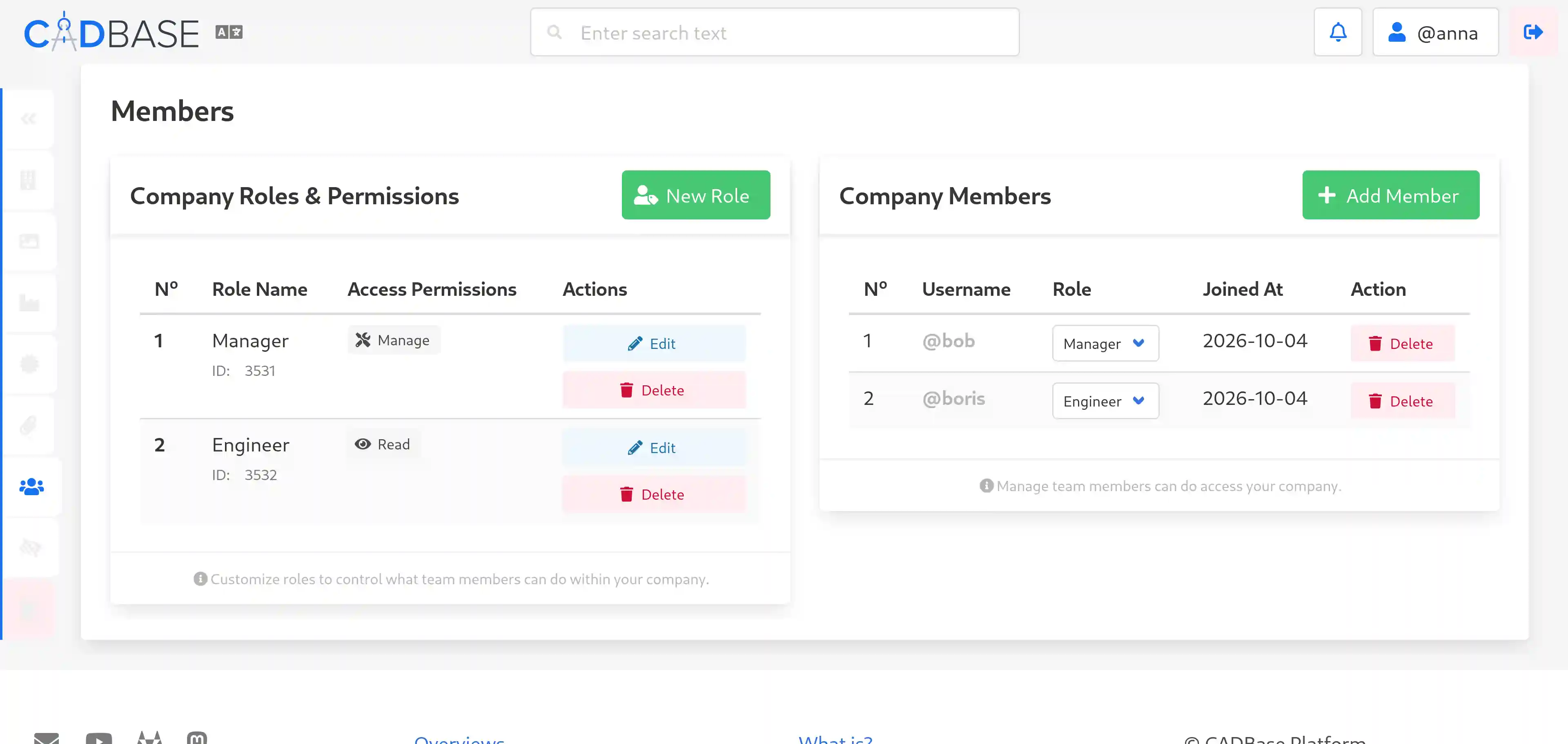This screenshot has width=1568, height=744.
Task: Click the Members page heading
Action: tap(172, 111)
